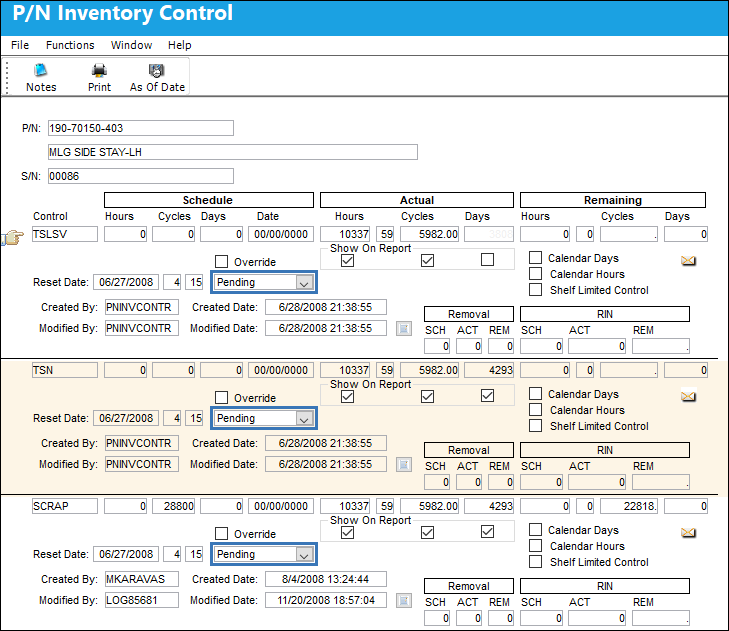The image size is (729, 631).
Task: Toggle Calendar Hours in SCRAP section
Action: 535,545
